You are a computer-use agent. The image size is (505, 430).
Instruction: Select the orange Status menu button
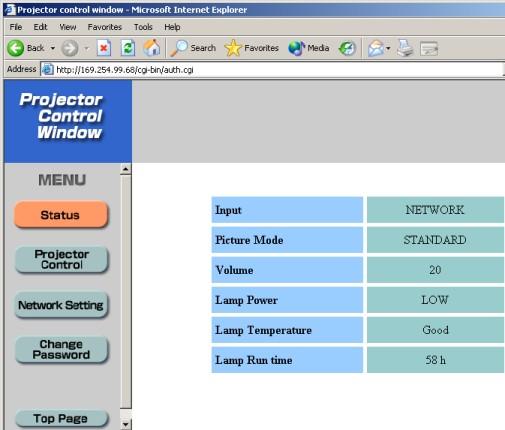click(61, 215)
